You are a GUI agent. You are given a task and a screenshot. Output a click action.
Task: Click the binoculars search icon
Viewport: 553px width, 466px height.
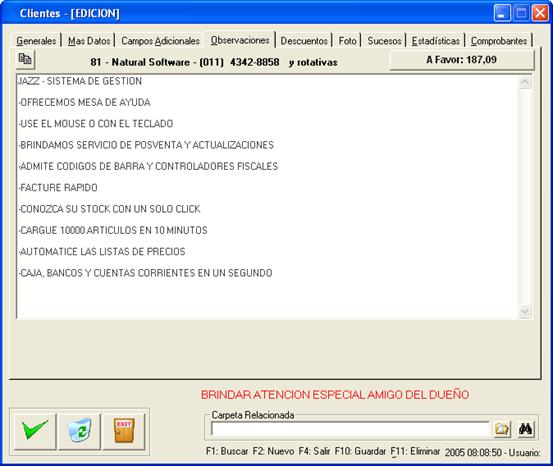525,429
